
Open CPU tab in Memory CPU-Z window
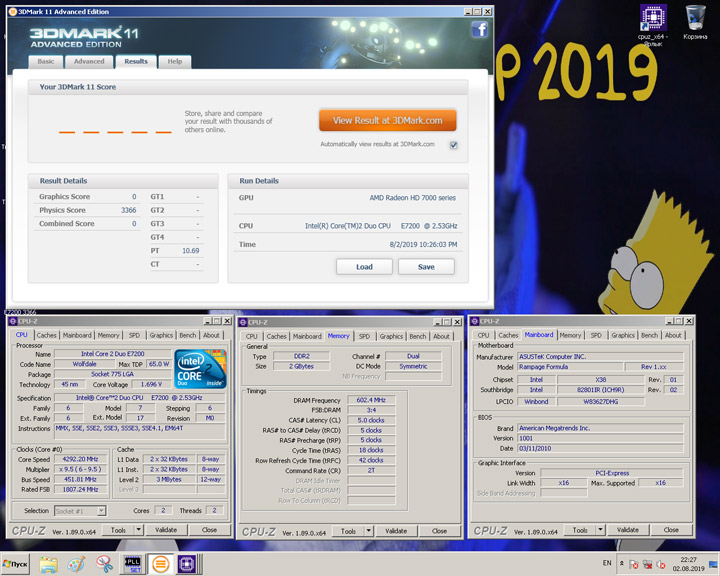coord(252,336)
